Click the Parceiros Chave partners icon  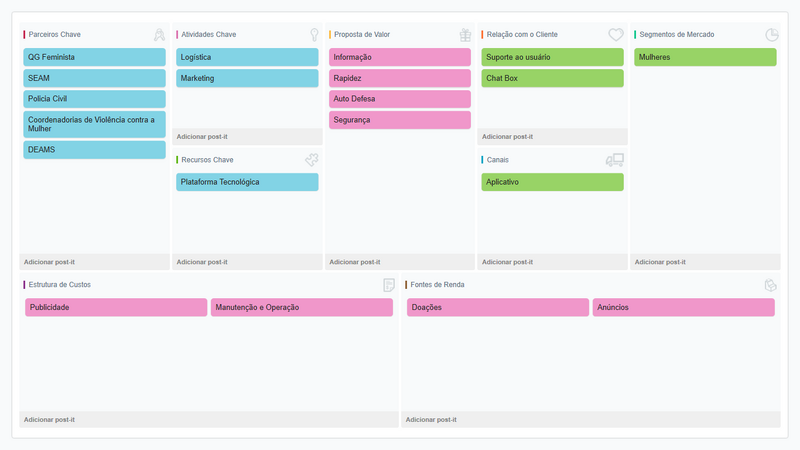pos(159,35)
